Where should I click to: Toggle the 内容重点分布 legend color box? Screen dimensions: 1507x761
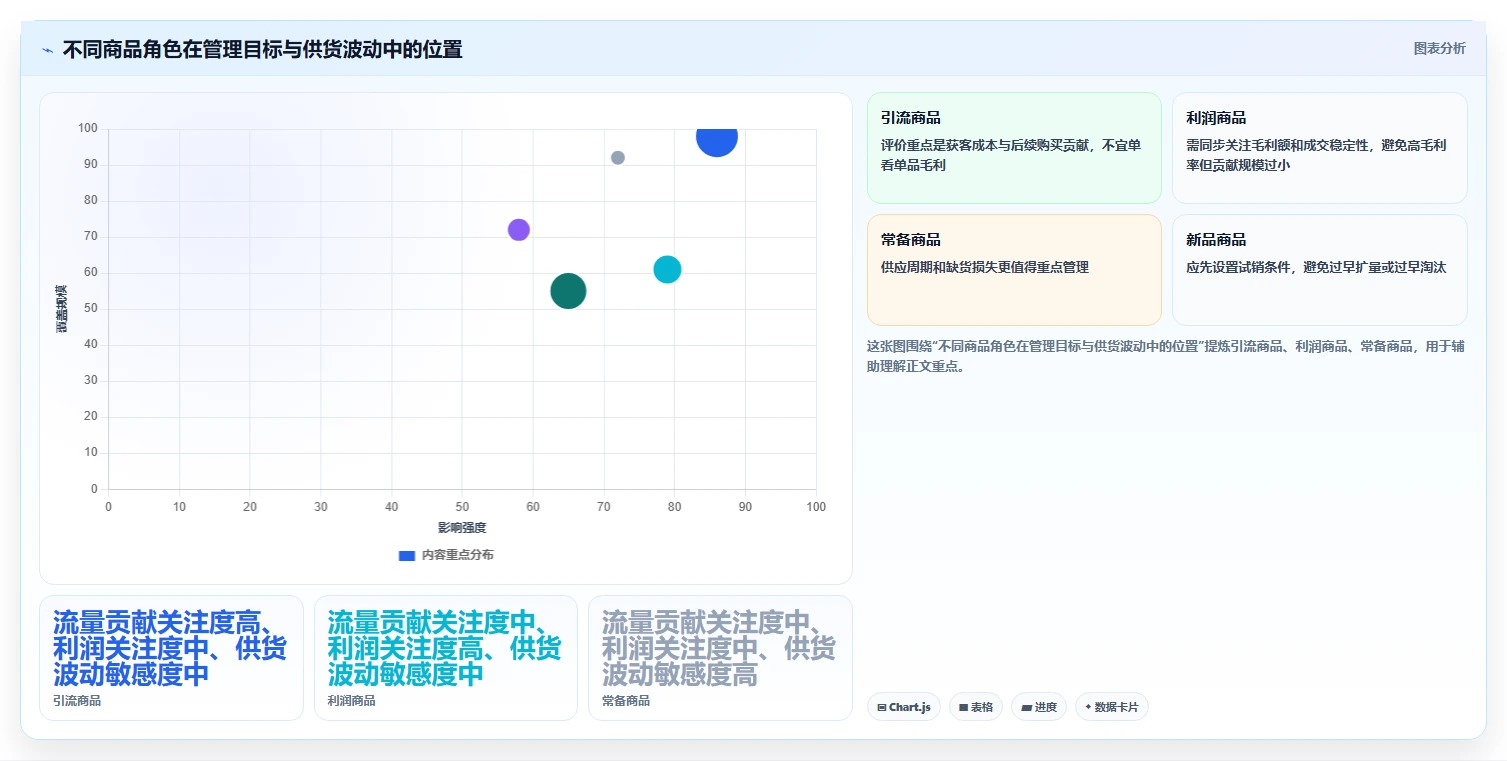point(407,555)
